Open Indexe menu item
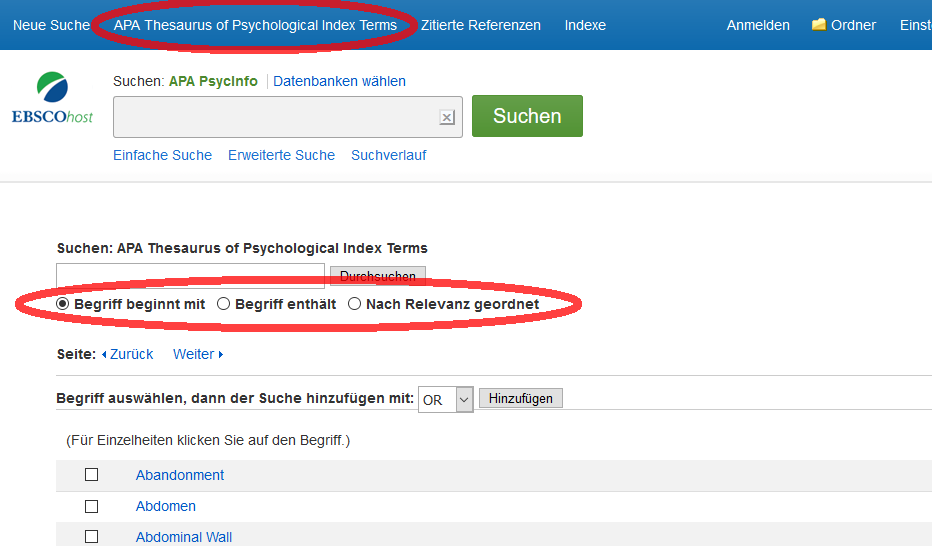Screen dimensions: 932x546 click(585, 25)
